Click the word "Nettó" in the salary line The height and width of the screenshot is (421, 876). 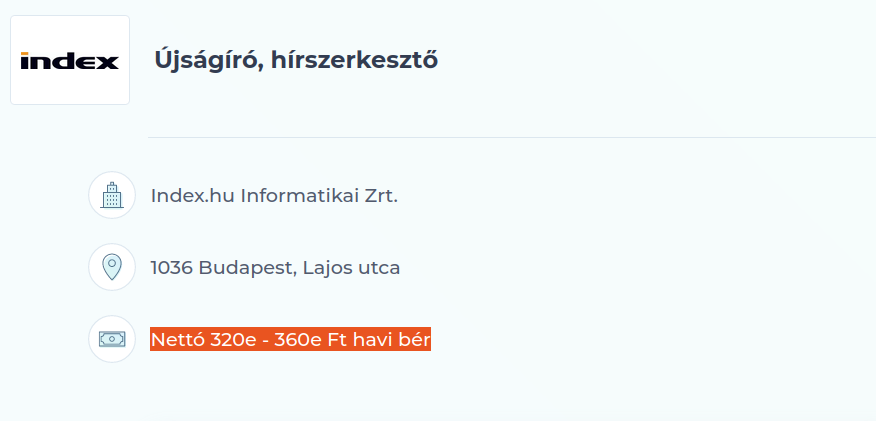176,340
